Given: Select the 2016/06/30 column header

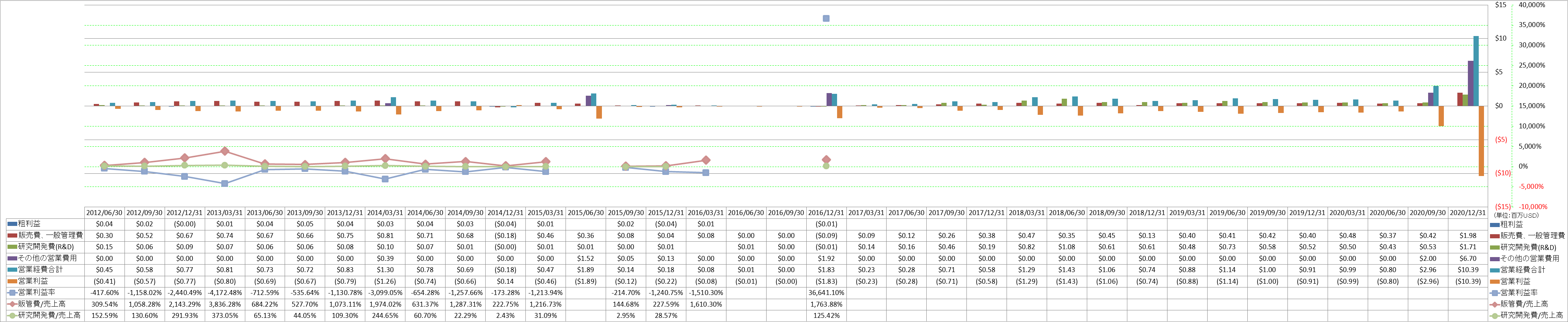Looking at the screenshot, I should coord(746,213).
